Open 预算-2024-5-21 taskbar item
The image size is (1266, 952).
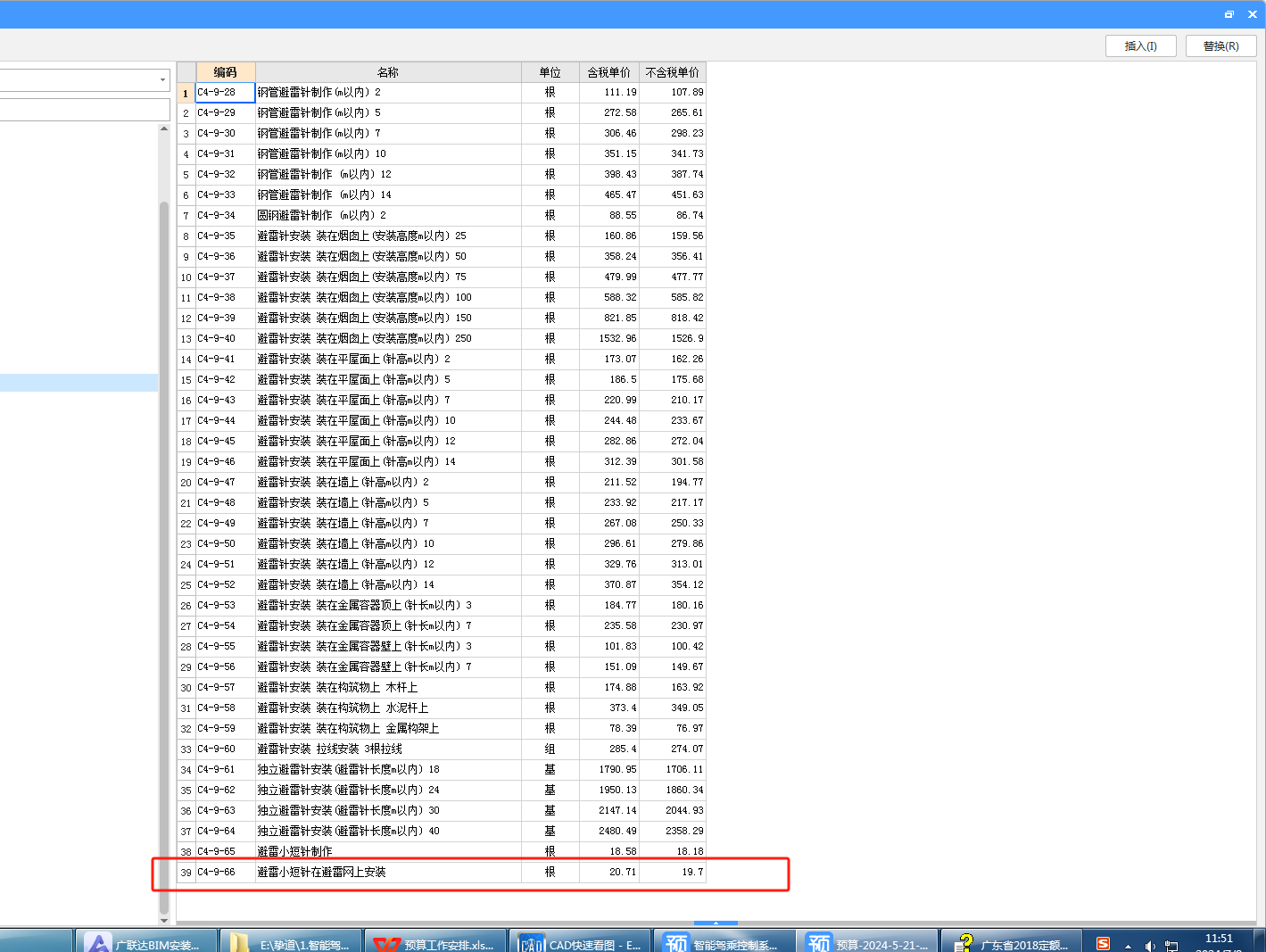869,941
